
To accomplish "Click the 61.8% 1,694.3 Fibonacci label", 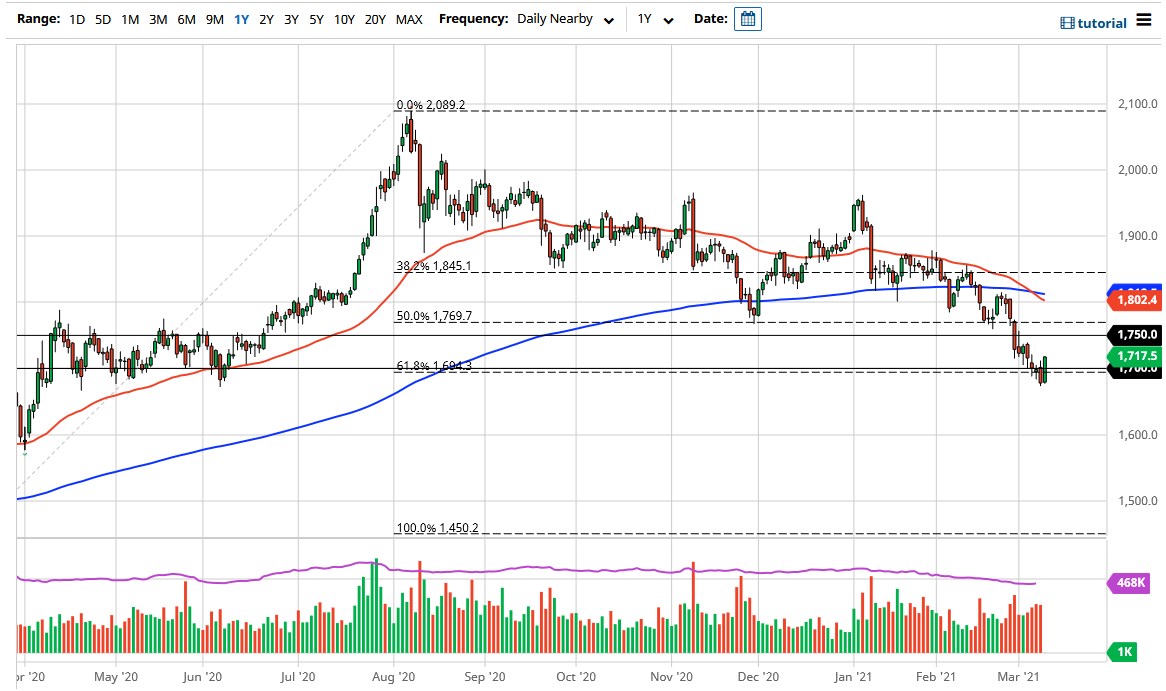I will (x=434, y=365).
